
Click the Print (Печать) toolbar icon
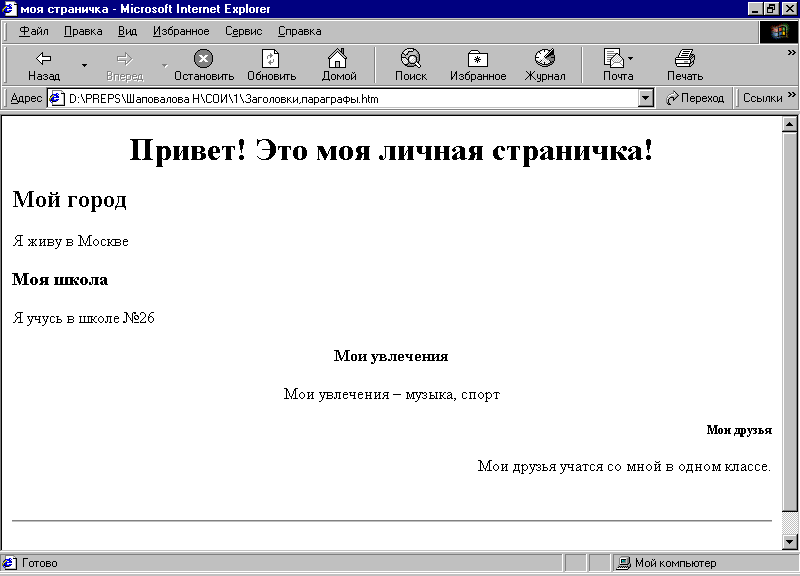[685, 59]
